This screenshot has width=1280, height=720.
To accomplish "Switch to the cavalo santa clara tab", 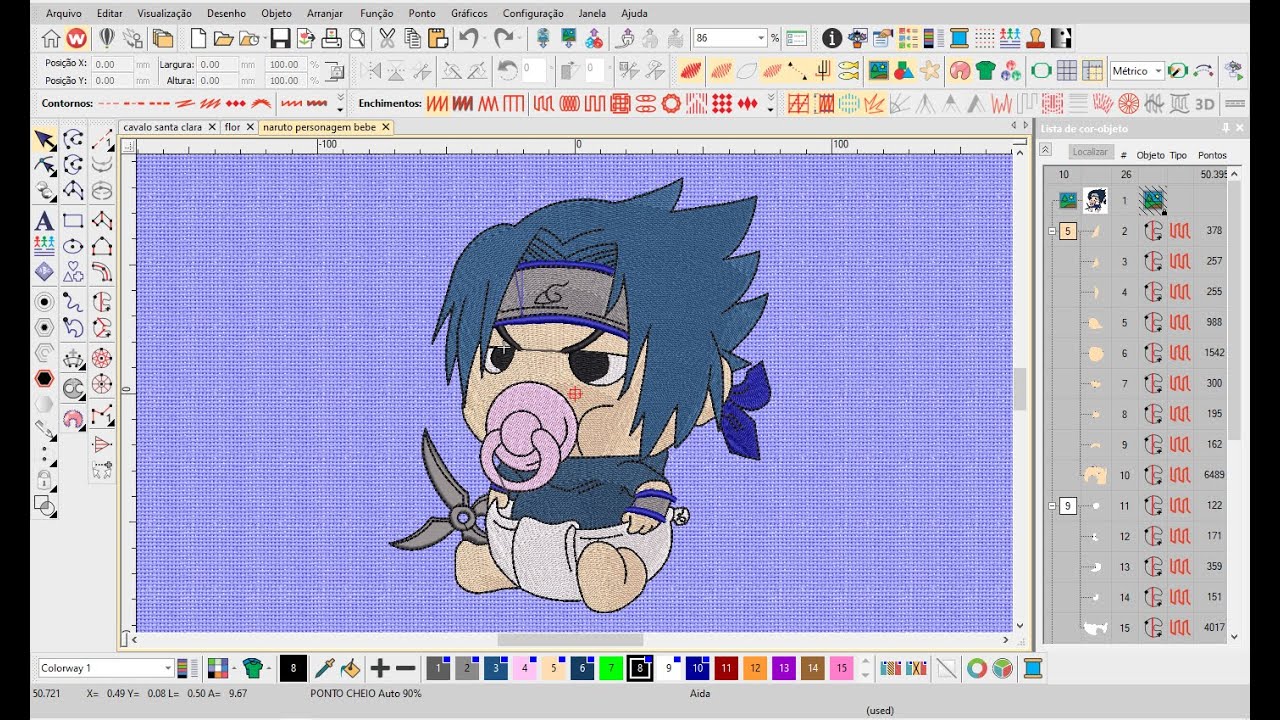I will click(x=162, y=127).
